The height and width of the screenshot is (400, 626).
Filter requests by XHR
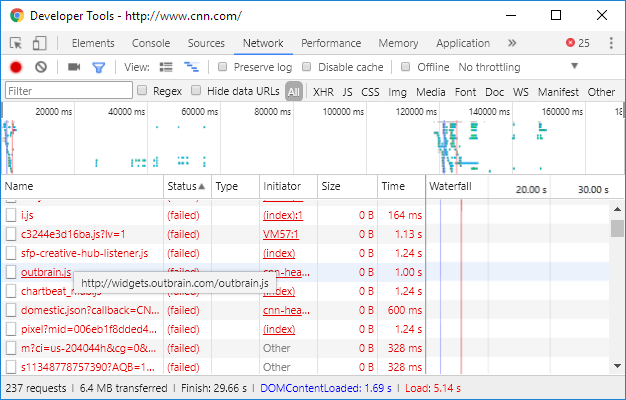(323, 92)
